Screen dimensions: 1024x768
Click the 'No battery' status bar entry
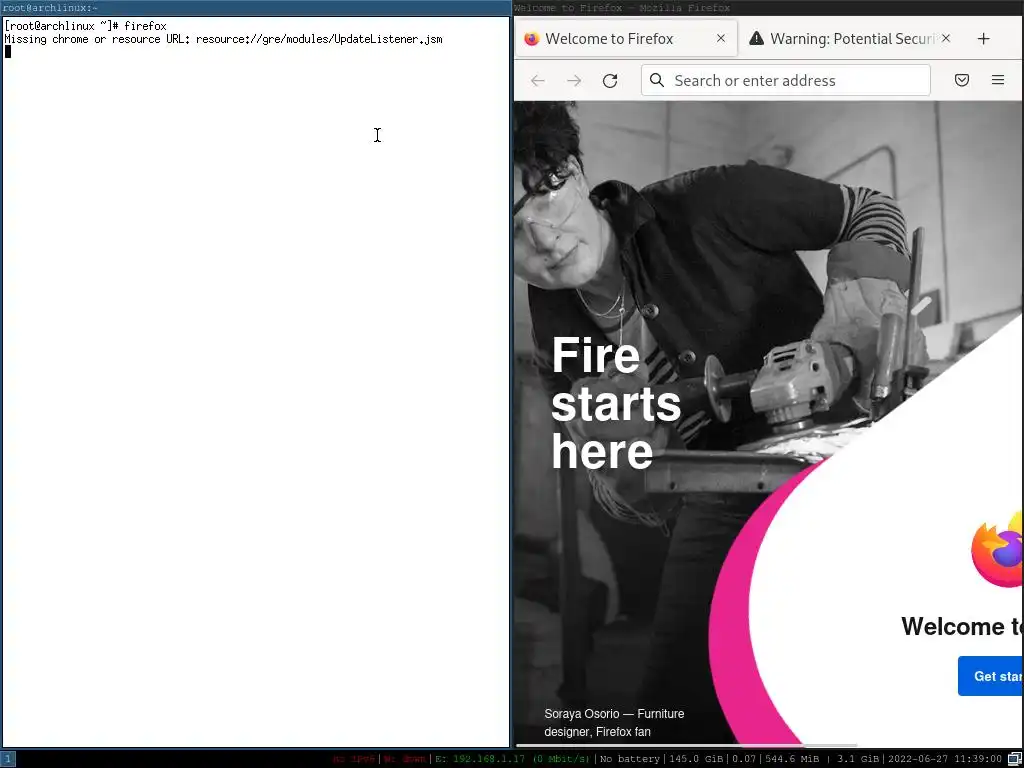pyautogui.click(x=630, y=759)
